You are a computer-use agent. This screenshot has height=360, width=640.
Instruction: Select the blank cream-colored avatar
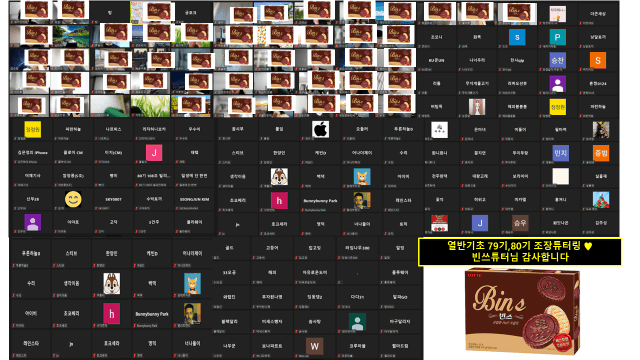[x=560, y=176]
